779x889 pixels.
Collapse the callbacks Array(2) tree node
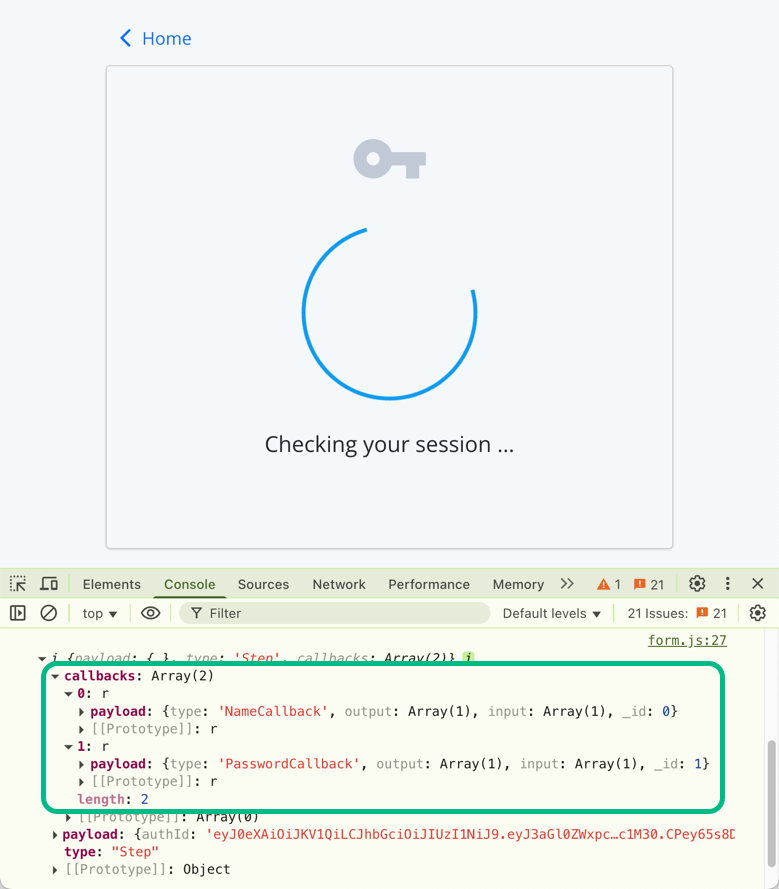tap(56, 677)
